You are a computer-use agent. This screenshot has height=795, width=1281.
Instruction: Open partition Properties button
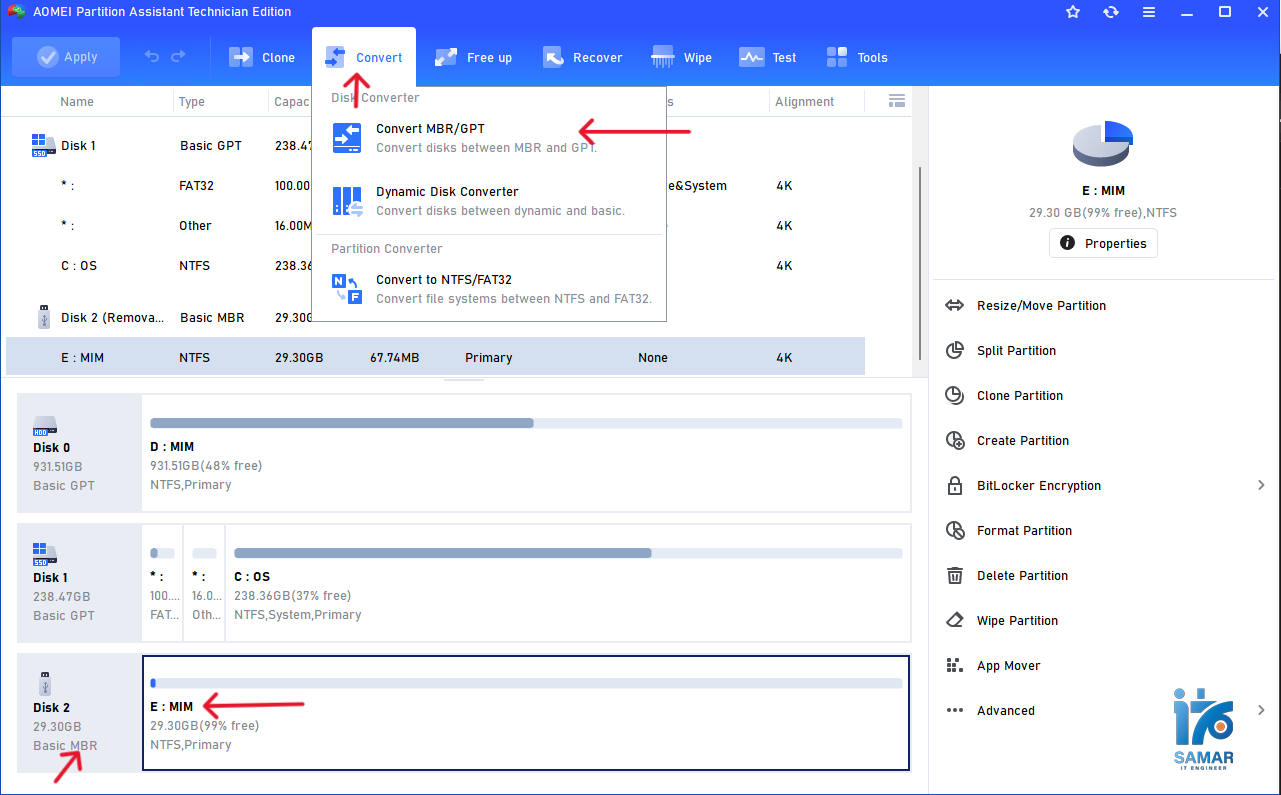tap(1103, 243)
